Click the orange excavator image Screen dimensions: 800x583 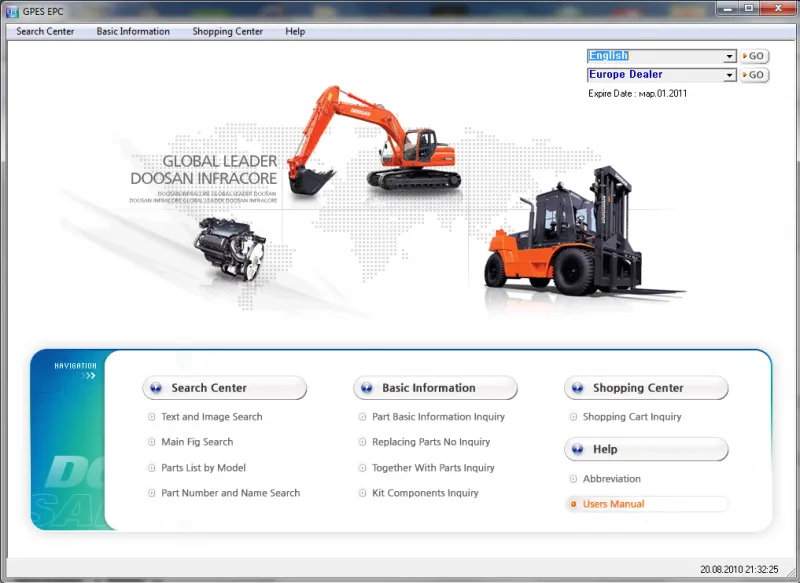(372, 140)
